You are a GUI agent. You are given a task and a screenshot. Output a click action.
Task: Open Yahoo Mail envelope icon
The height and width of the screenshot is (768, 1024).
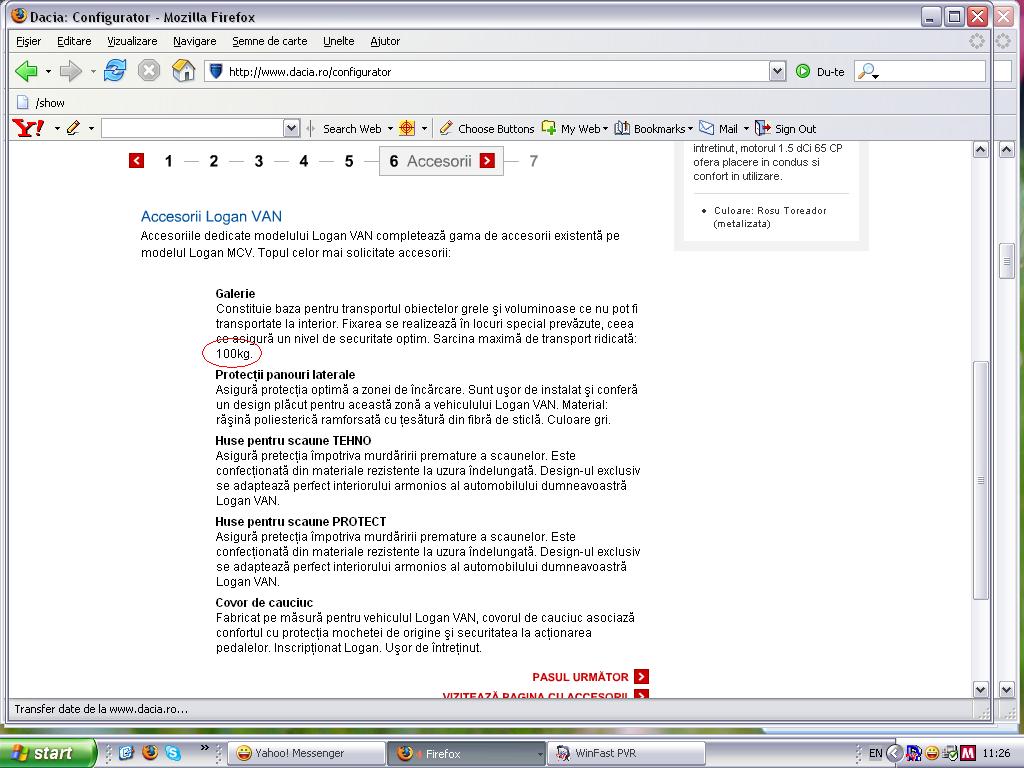(x=707, y=127)
